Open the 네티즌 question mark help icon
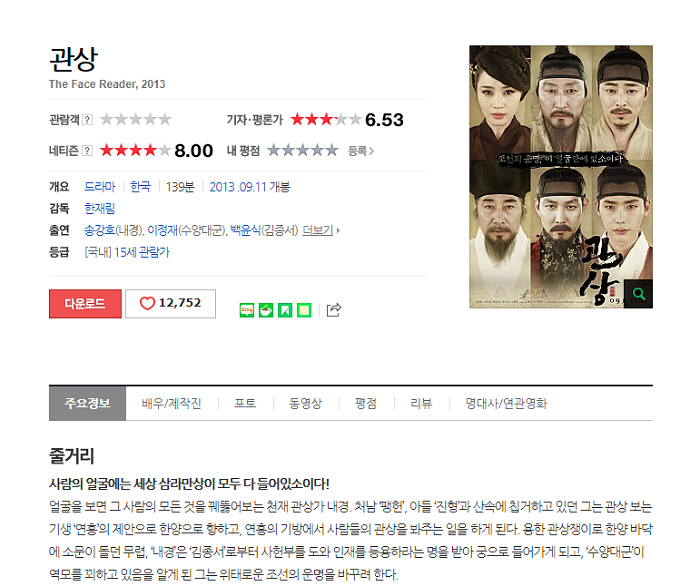Screen dimensions: 700x586 click(88, 151)
